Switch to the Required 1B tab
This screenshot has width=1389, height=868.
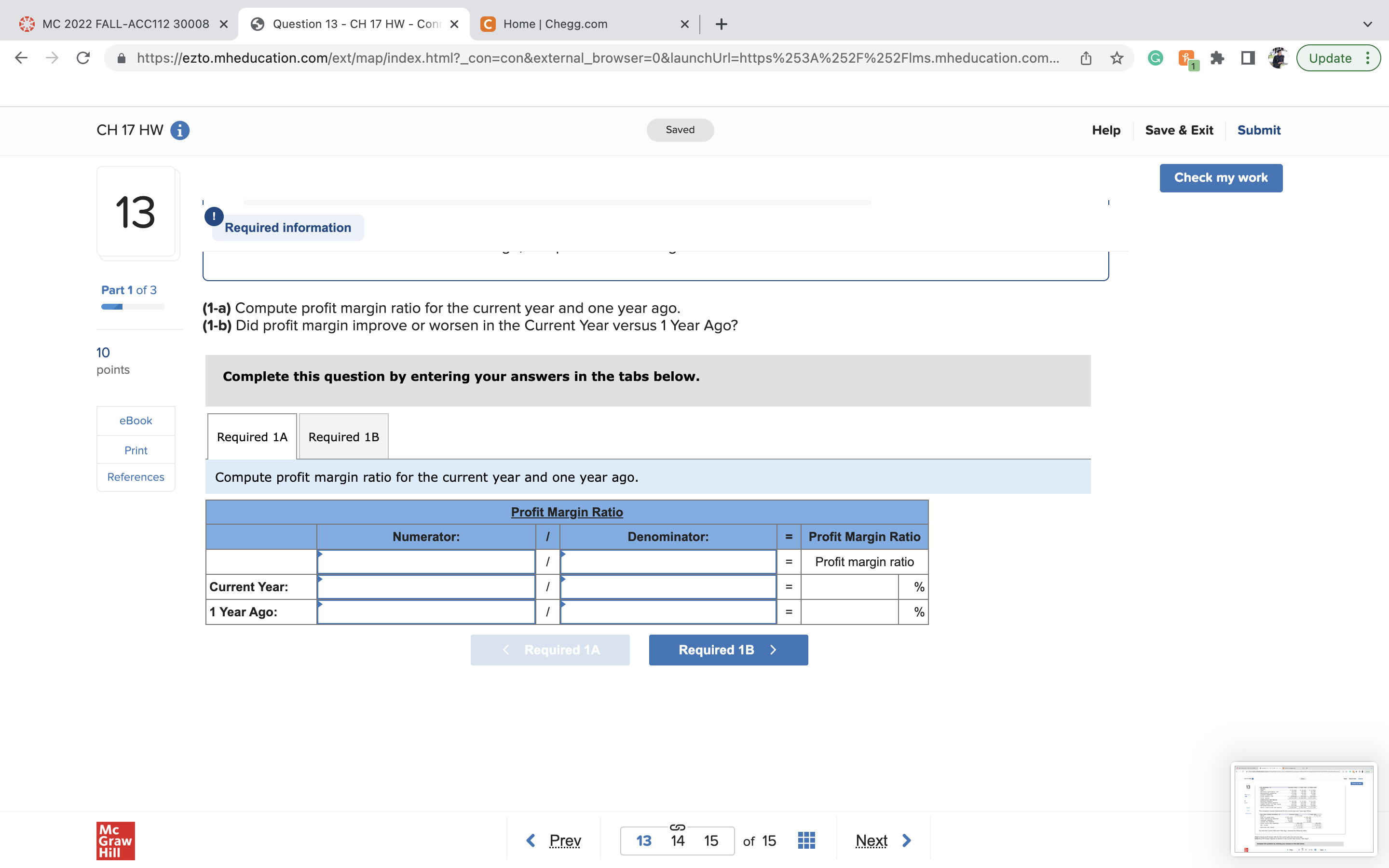coord(343,437)
